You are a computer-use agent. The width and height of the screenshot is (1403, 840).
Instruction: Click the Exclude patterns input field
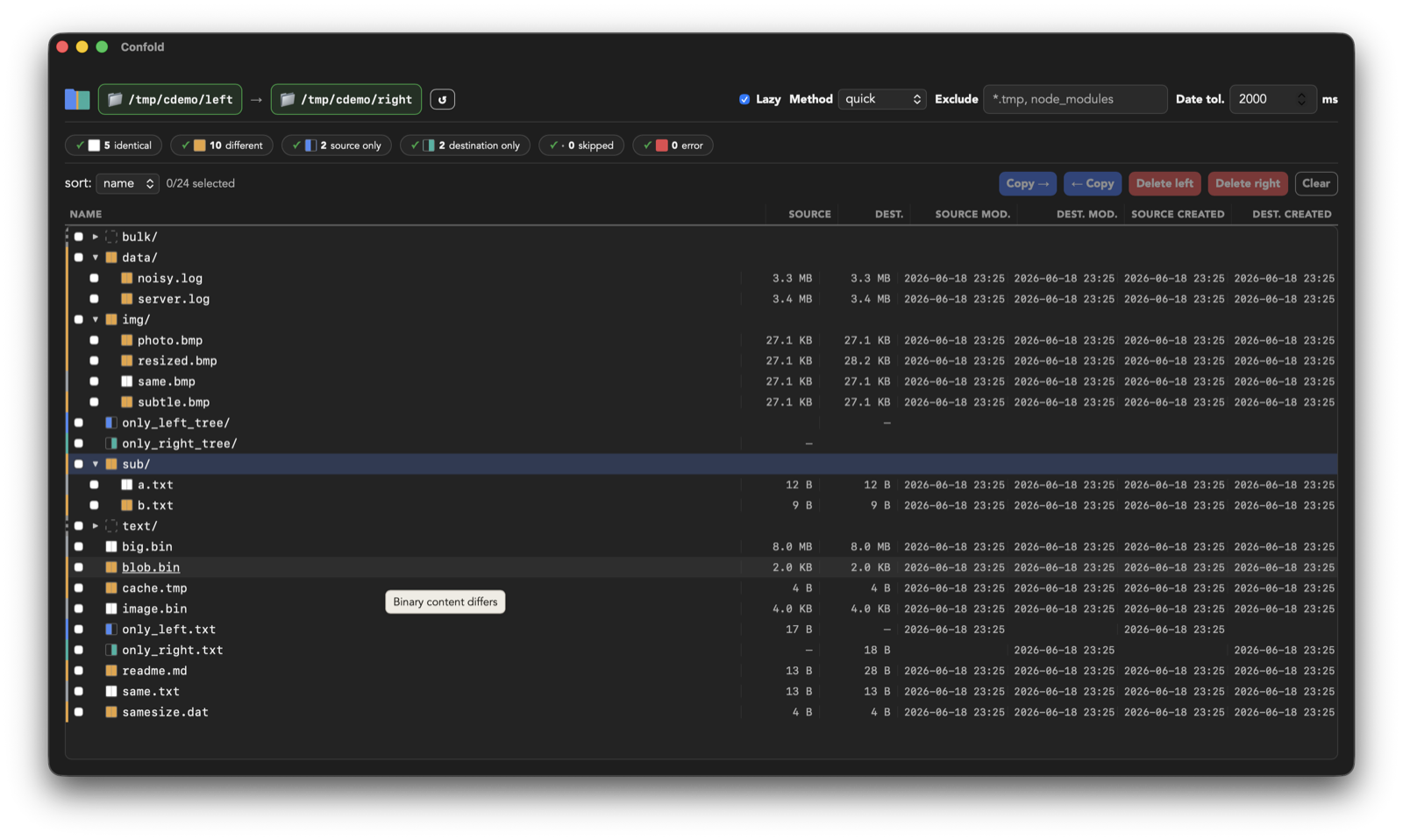(x=1075, y=99)
